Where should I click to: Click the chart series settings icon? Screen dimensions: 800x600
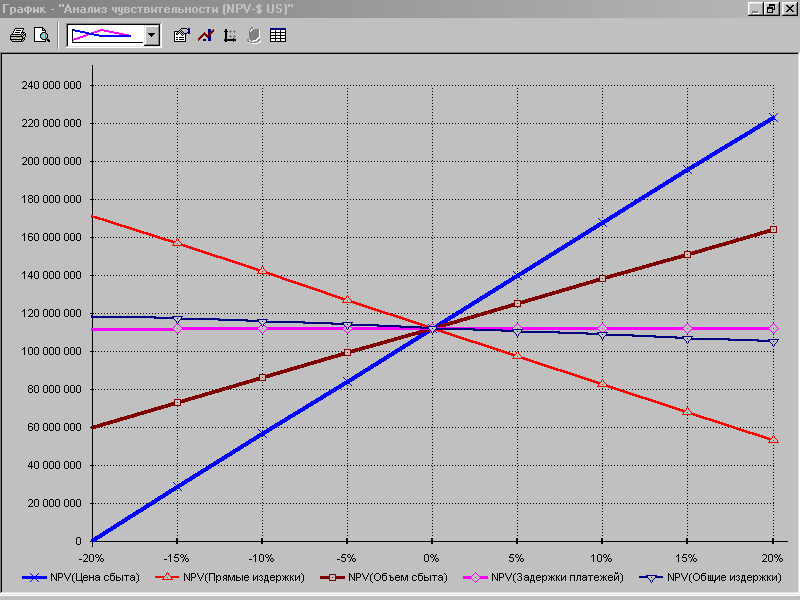(206, 35)
